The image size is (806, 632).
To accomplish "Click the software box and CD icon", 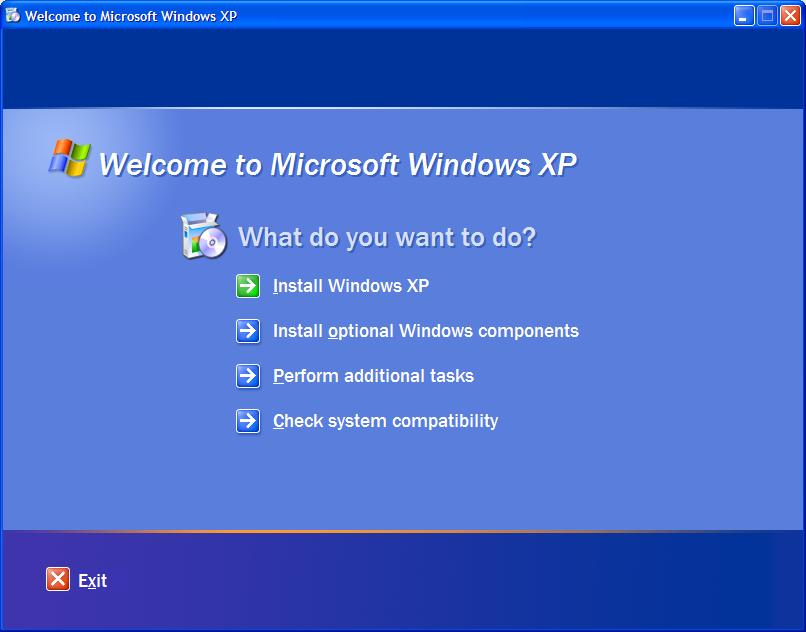I will point(204,236).
